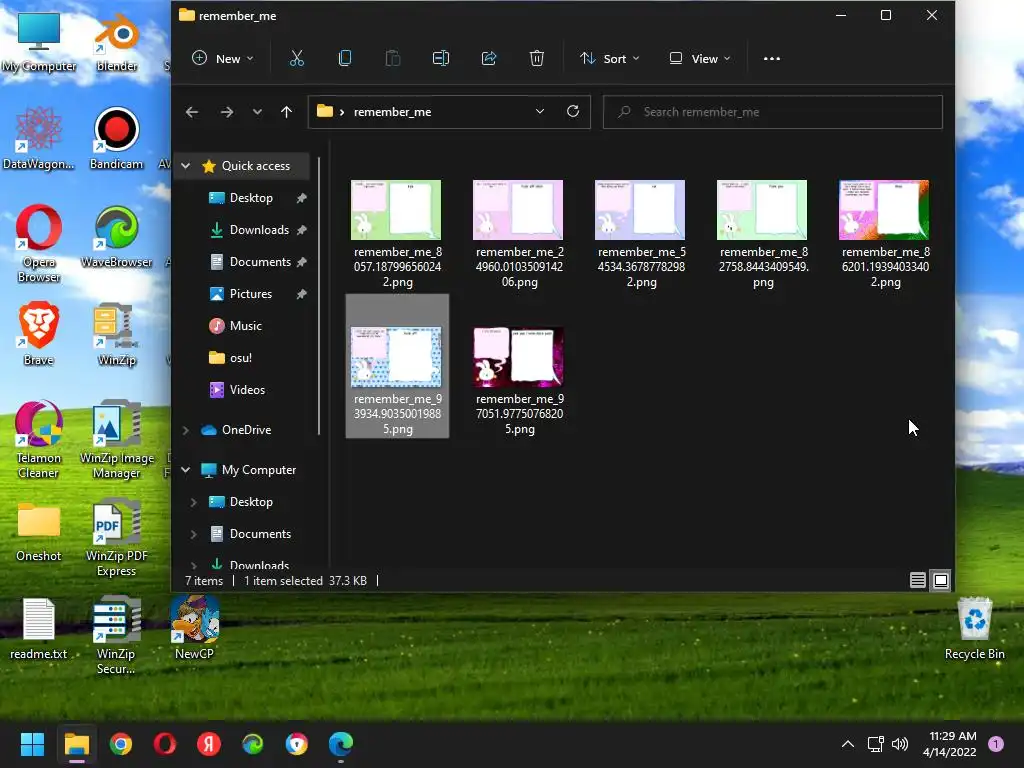Select file remember_me_8057.187996560242.png

(x=397, y=234)
